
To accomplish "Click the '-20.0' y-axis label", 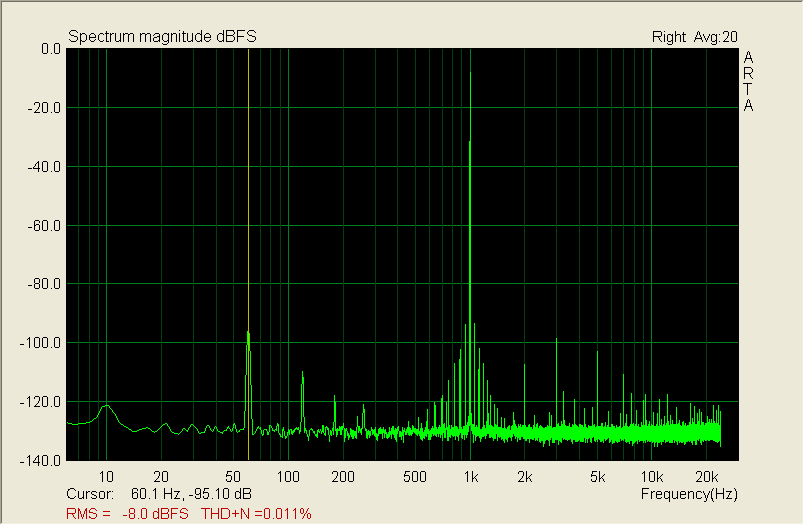I will 44,108.
